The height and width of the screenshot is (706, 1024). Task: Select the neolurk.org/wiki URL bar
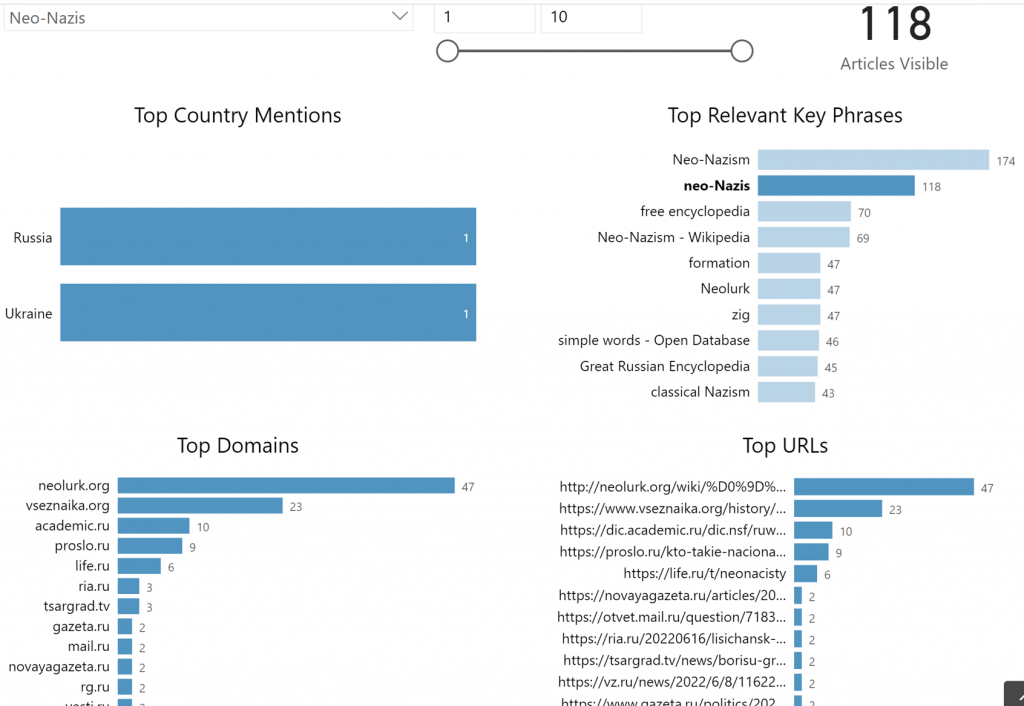tap(884, 487)
